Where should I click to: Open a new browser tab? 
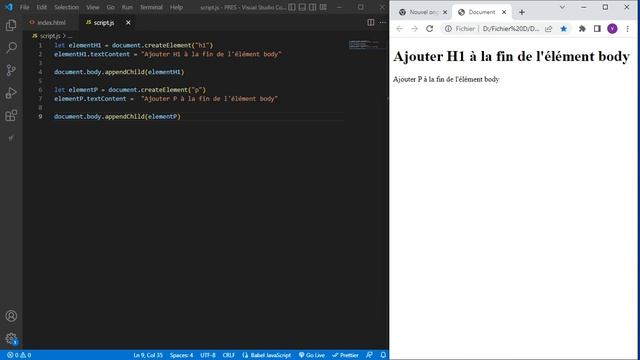(x=522, y=12)
